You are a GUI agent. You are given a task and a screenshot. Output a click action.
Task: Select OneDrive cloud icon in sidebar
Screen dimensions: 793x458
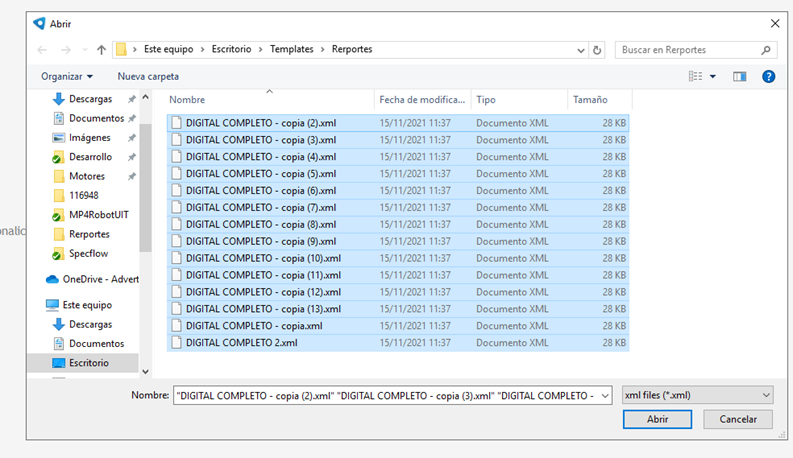[53, 279]
